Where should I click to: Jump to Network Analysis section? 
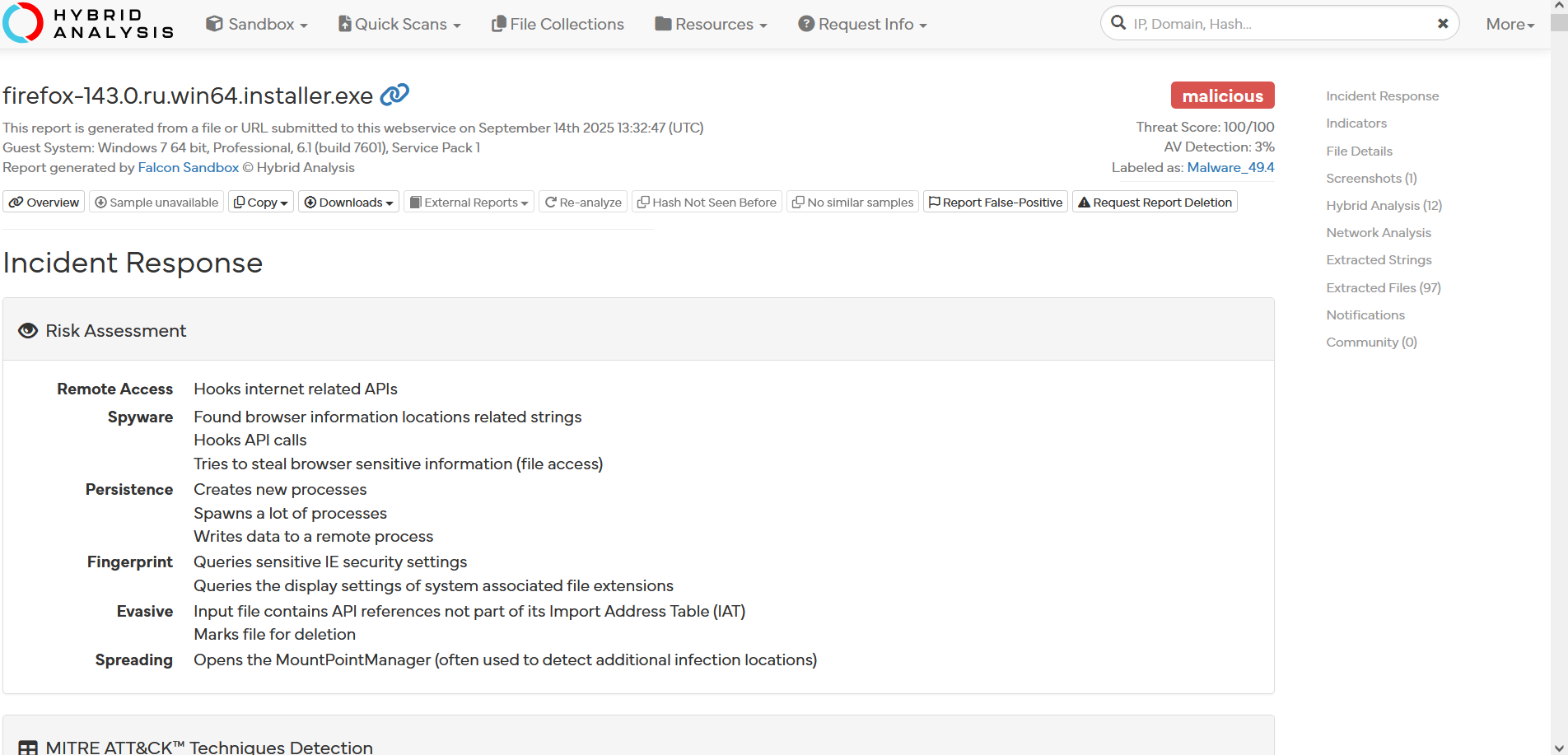tap(1379, 232)
